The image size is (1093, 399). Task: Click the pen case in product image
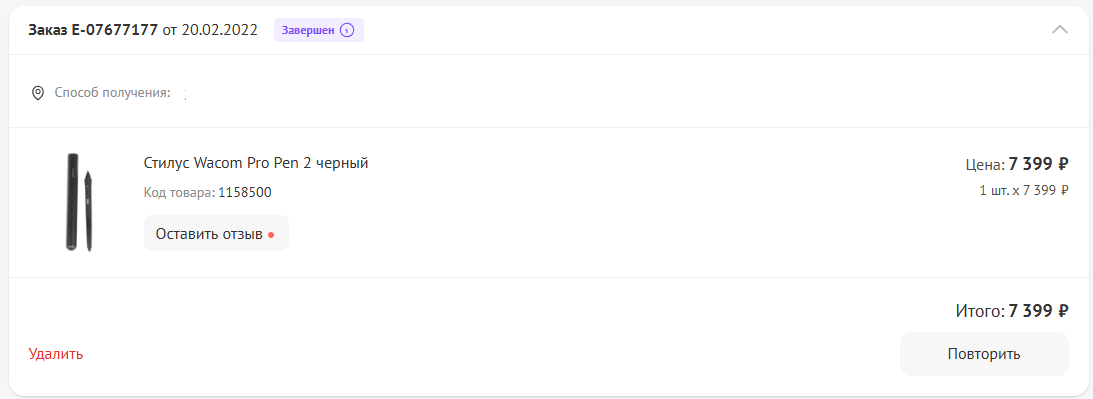72,202
